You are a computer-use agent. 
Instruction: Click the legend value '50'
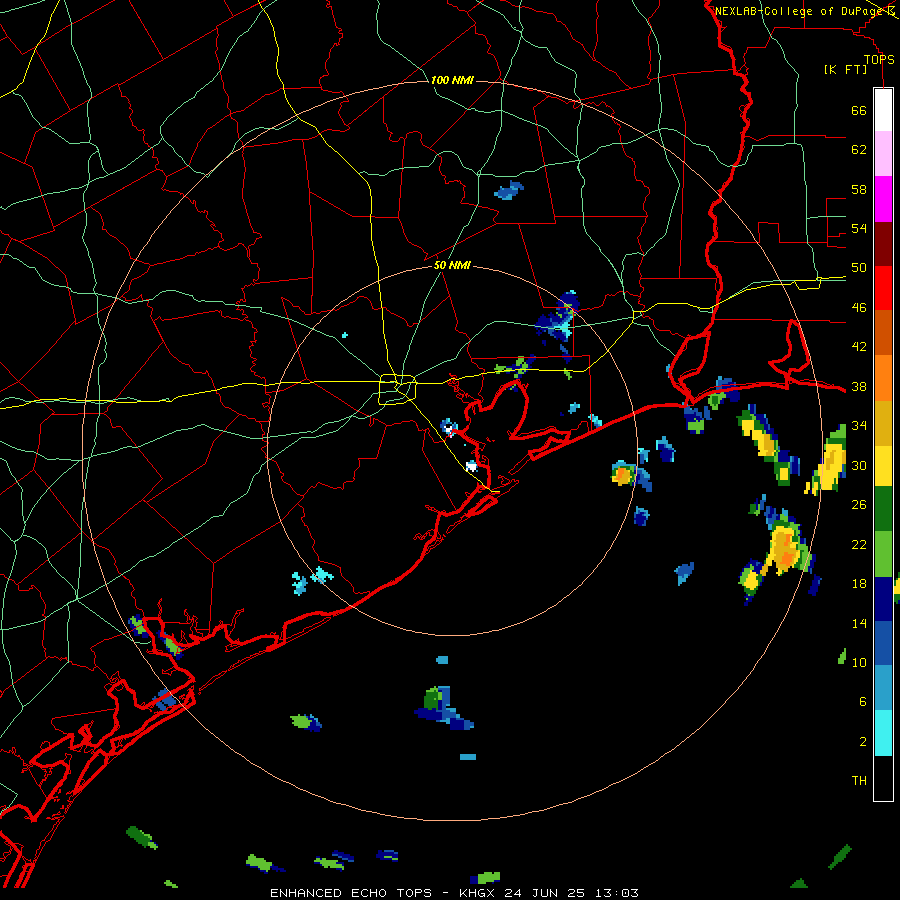tap(859, 268)
